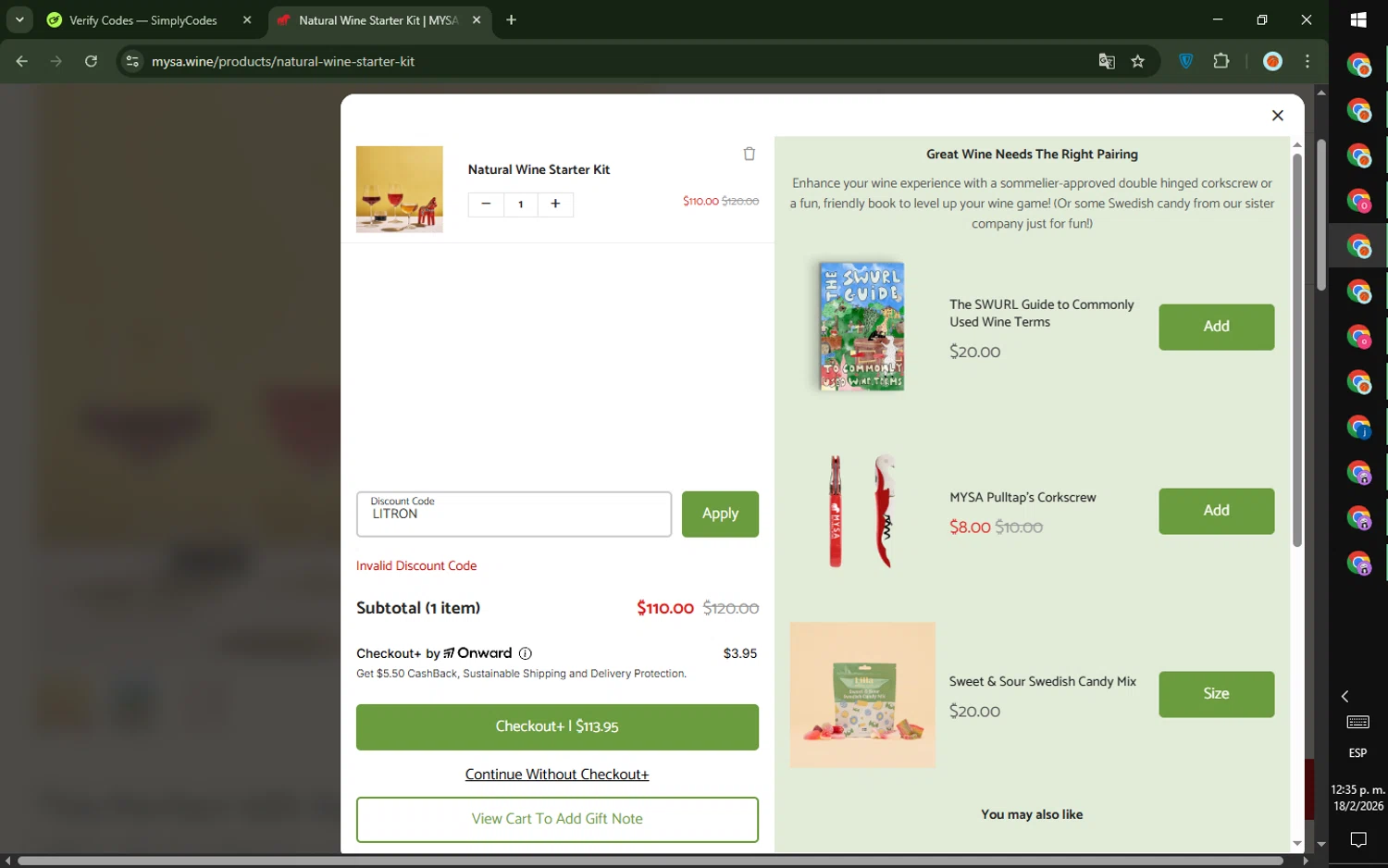Screen dimensions: 1388x868
Task: Go back to the previous page
Action: coord(22,61)
